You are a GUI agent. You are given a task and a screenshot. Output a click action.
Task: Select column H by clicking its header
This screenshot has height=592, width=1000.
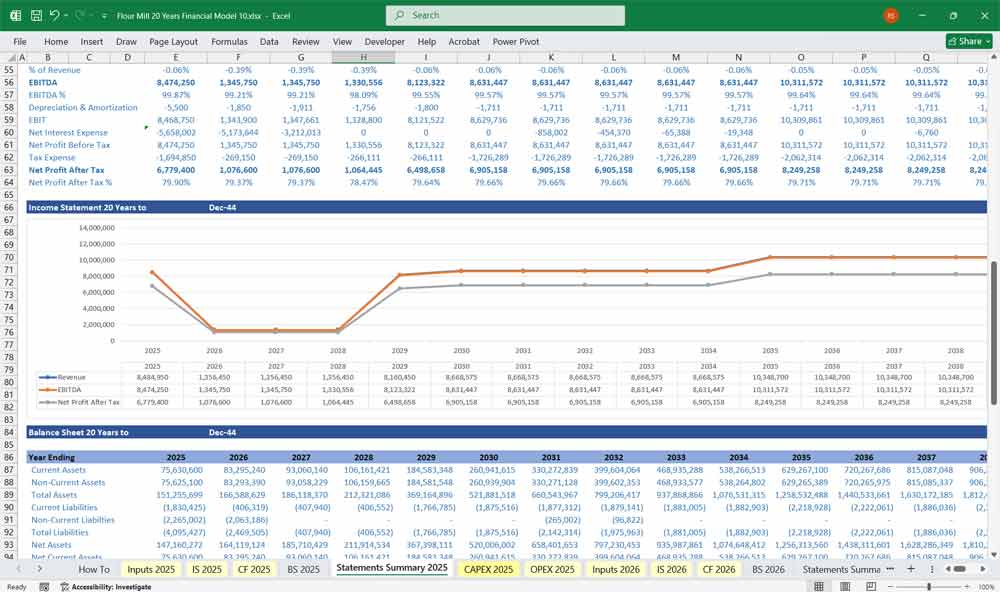362,57
